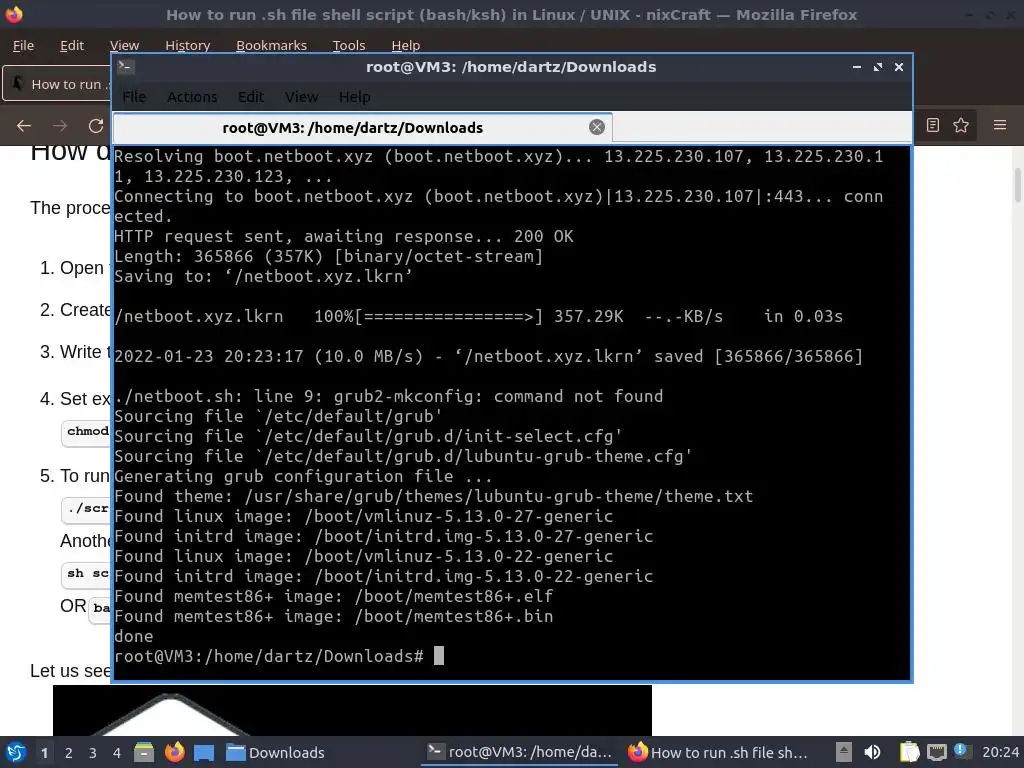This screenshot has height=768, width=1024.
Task: Open the Lubuntu start menu
Action: [16, 752]
